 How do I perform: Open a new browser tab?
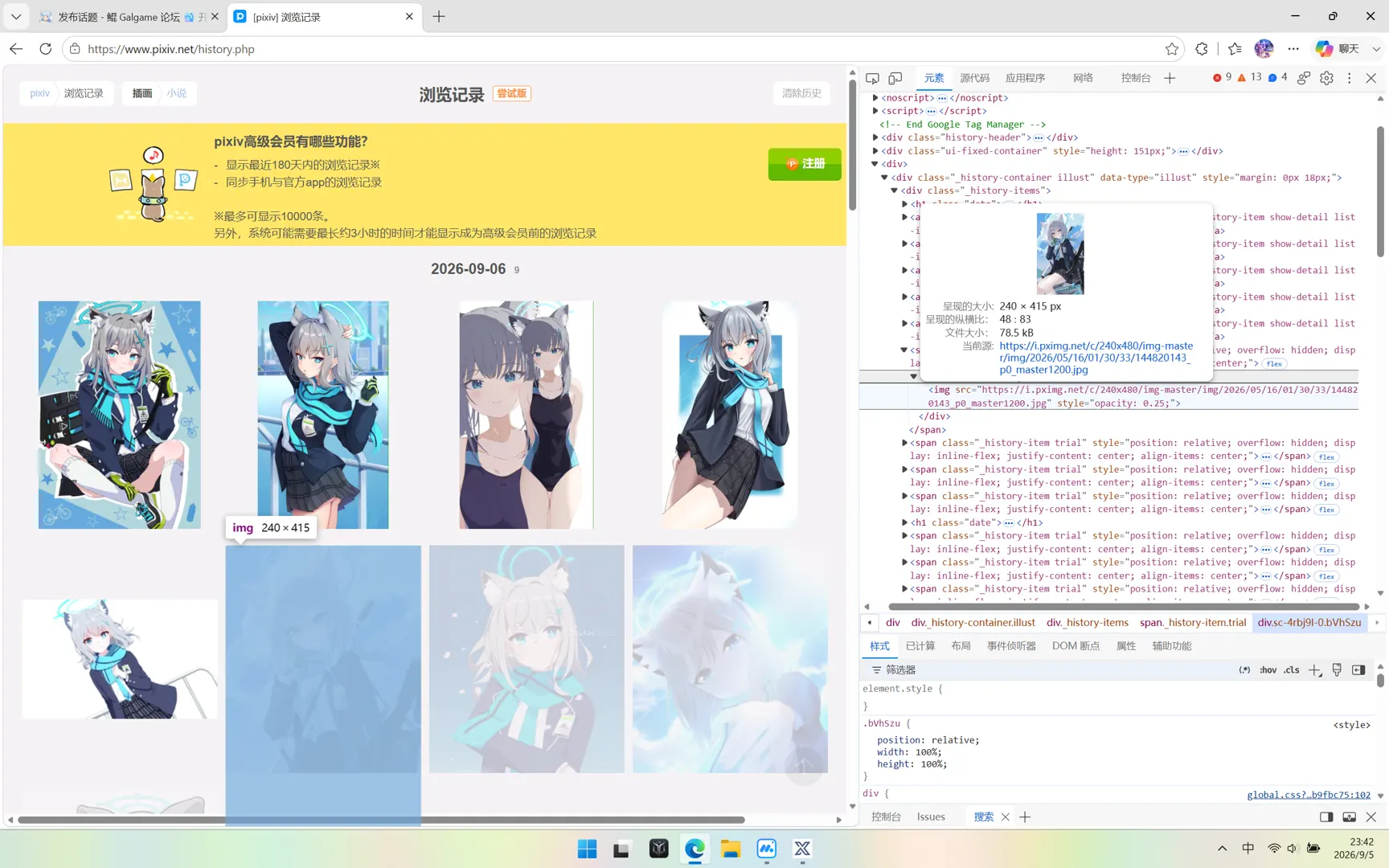coord(439,16)
